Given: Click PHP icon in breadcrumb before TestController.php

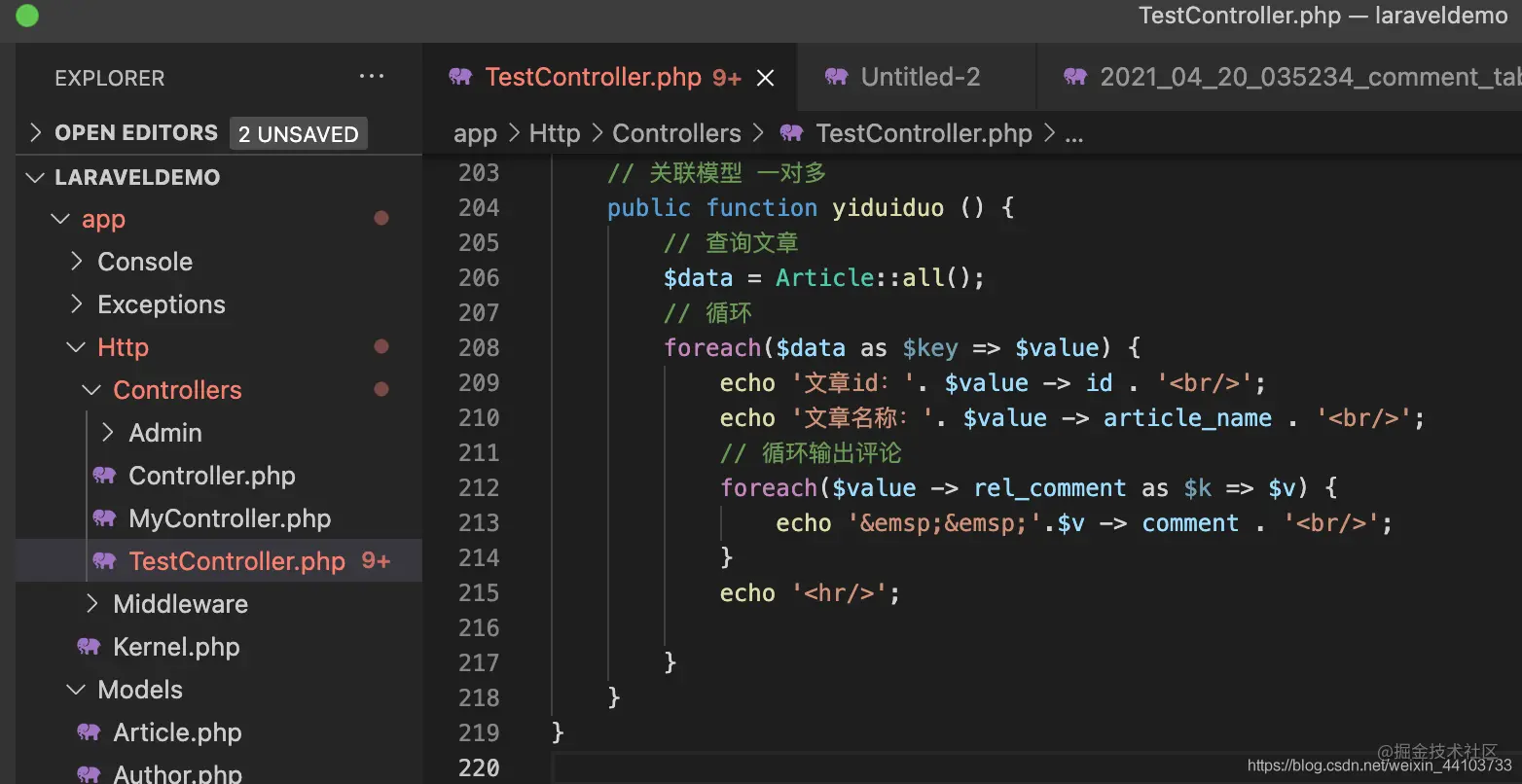Looking at the screenshot, I should pyautogui.click(x=791, y=133).
